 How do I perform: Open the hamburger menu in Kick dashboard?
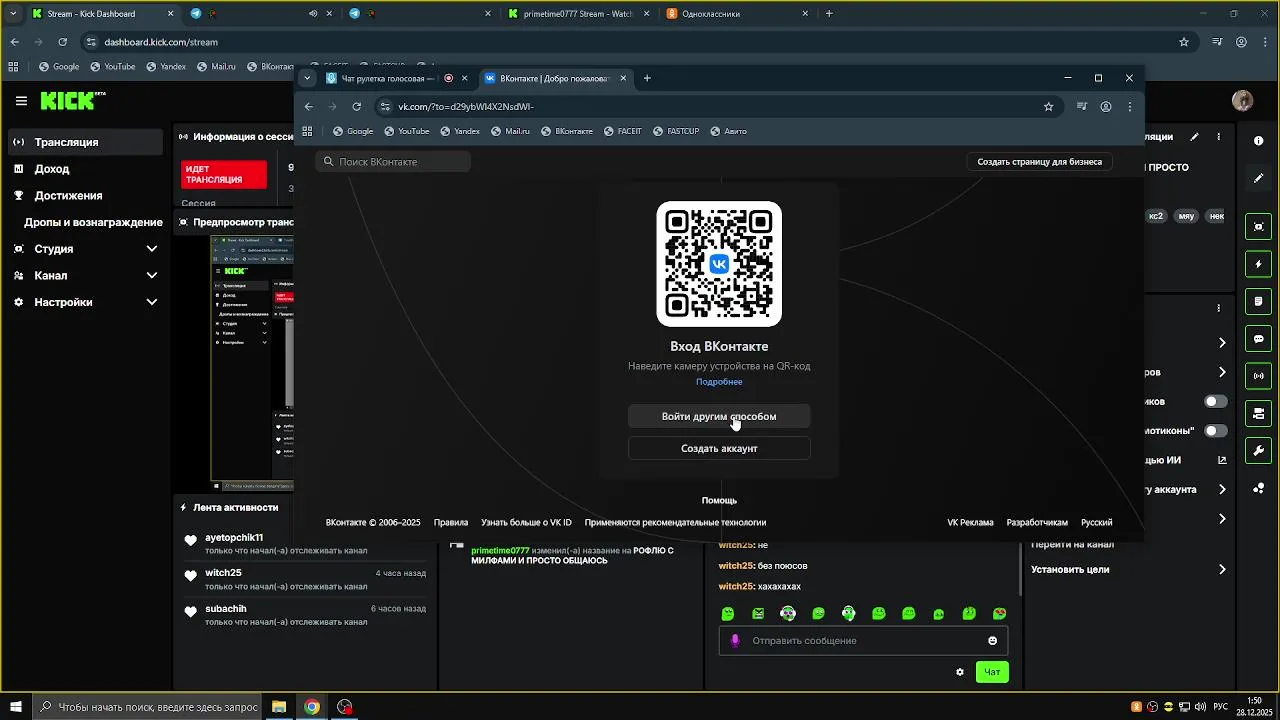point(21,101)
